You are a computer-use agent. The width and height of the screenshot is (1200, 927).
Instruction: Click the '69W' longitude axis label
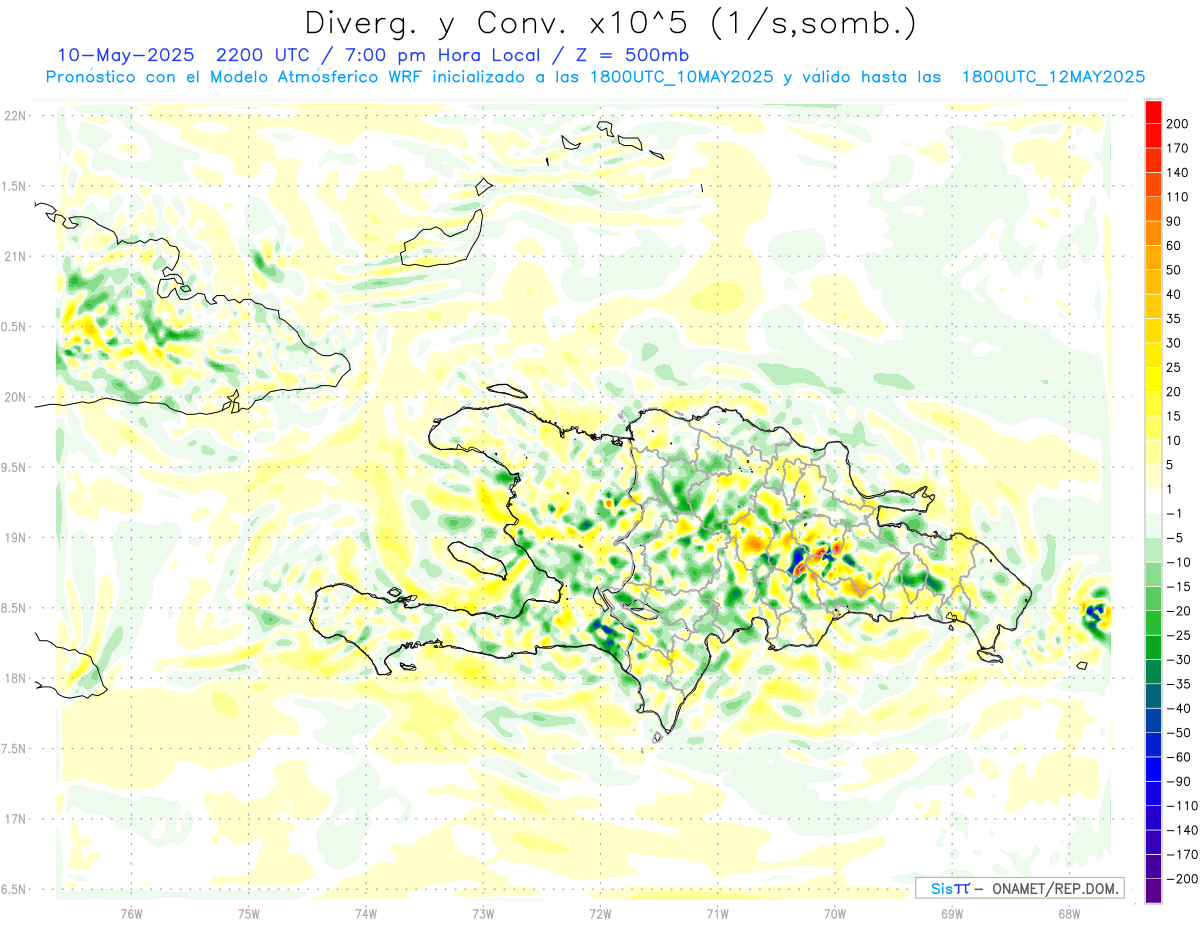(x=952, y=914)
